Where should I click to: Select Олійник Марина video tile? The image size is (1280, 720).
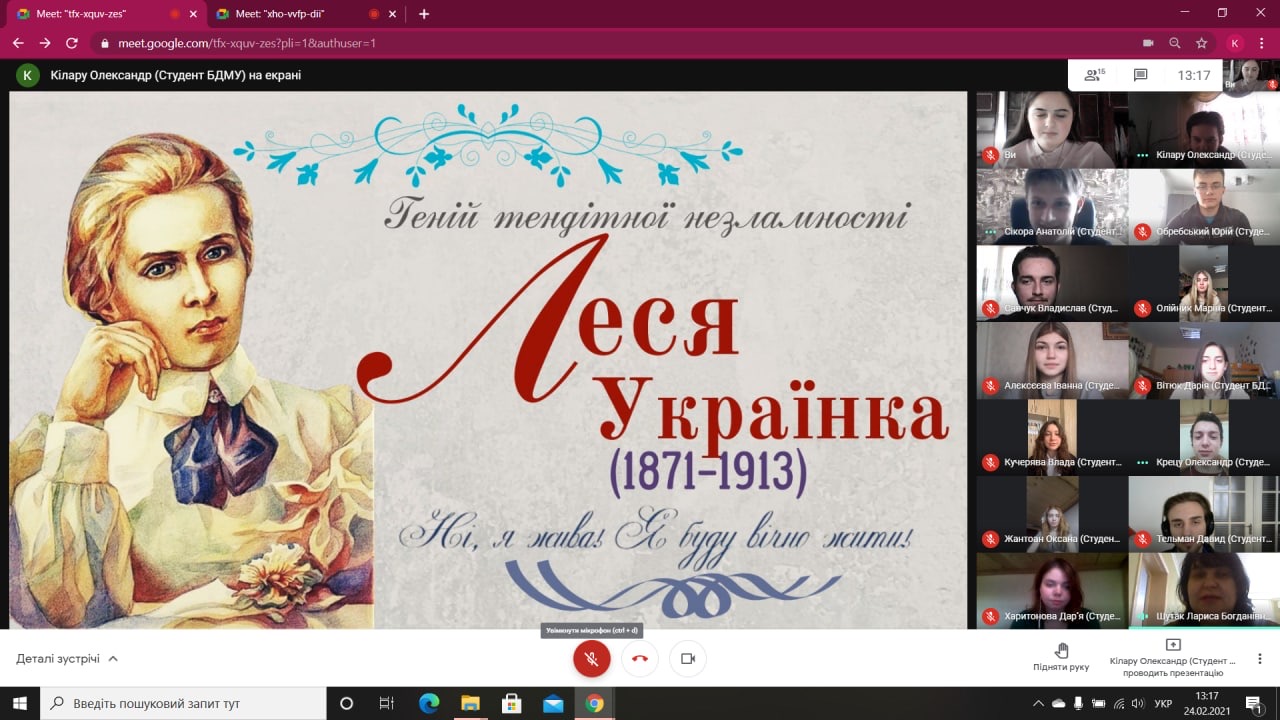coord(1204,283)
